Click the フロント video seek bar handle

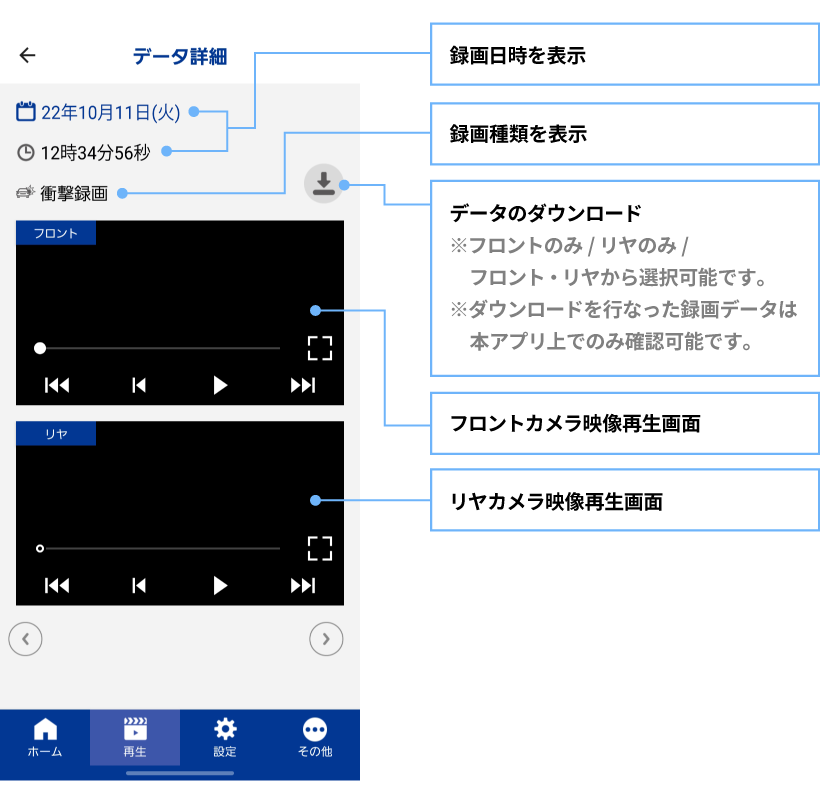pos(40,348)
